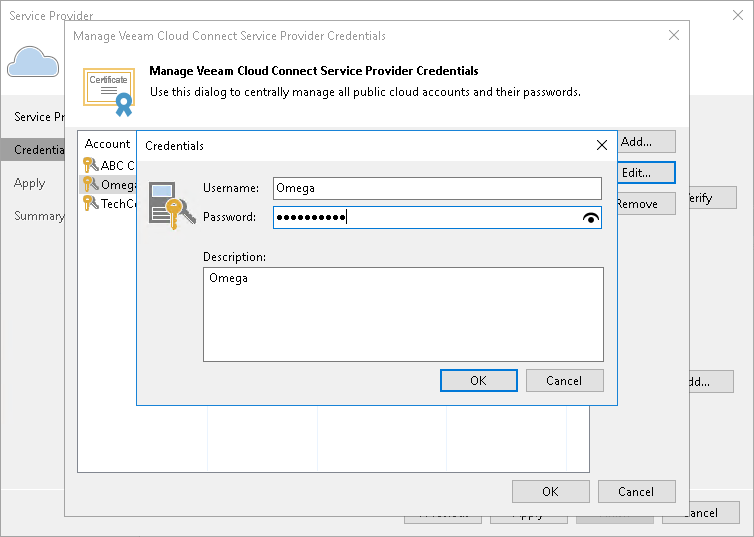Open the Summary step in the wizard sidebar
Viewport: 754px width, 537px height.
[x=39, y=216]
